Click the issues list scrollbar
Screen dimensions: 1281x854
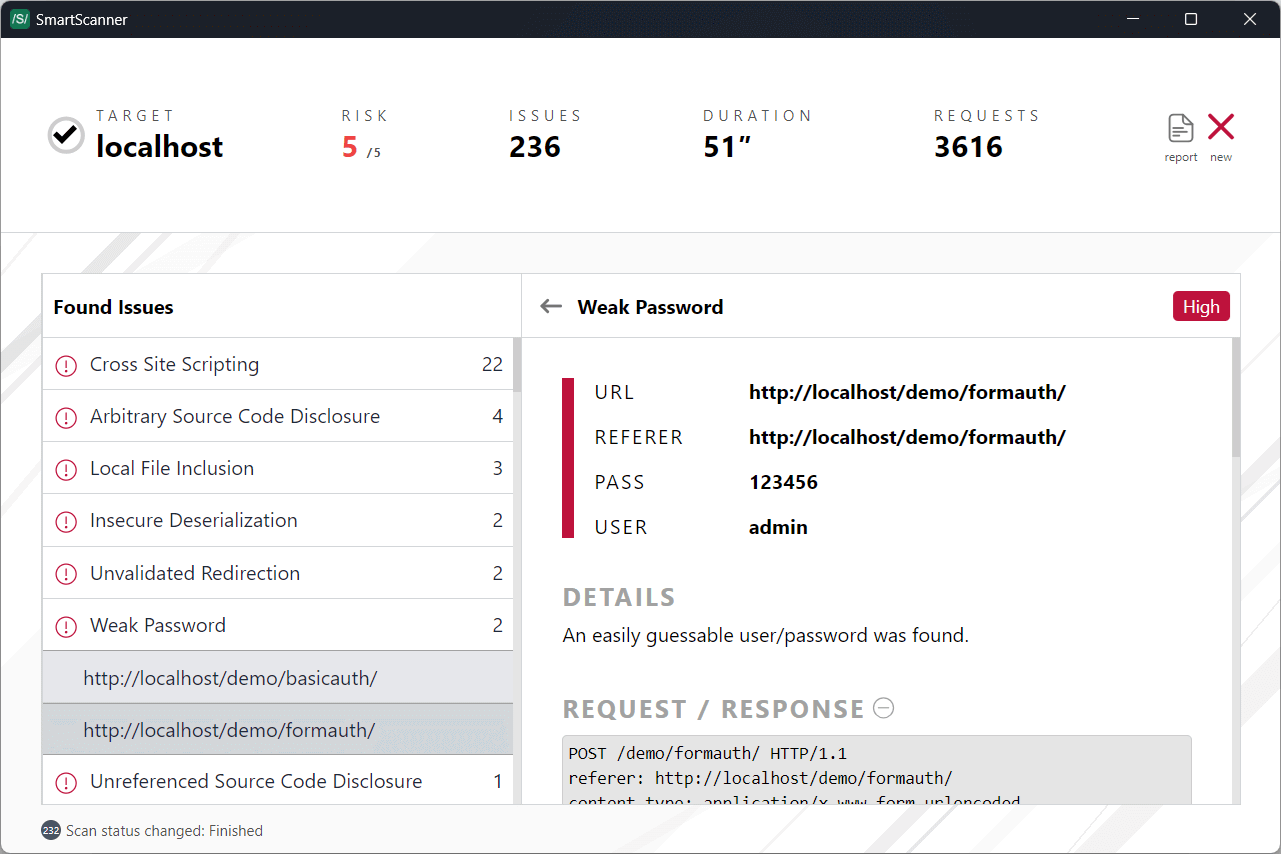click(x=517, y=365)
